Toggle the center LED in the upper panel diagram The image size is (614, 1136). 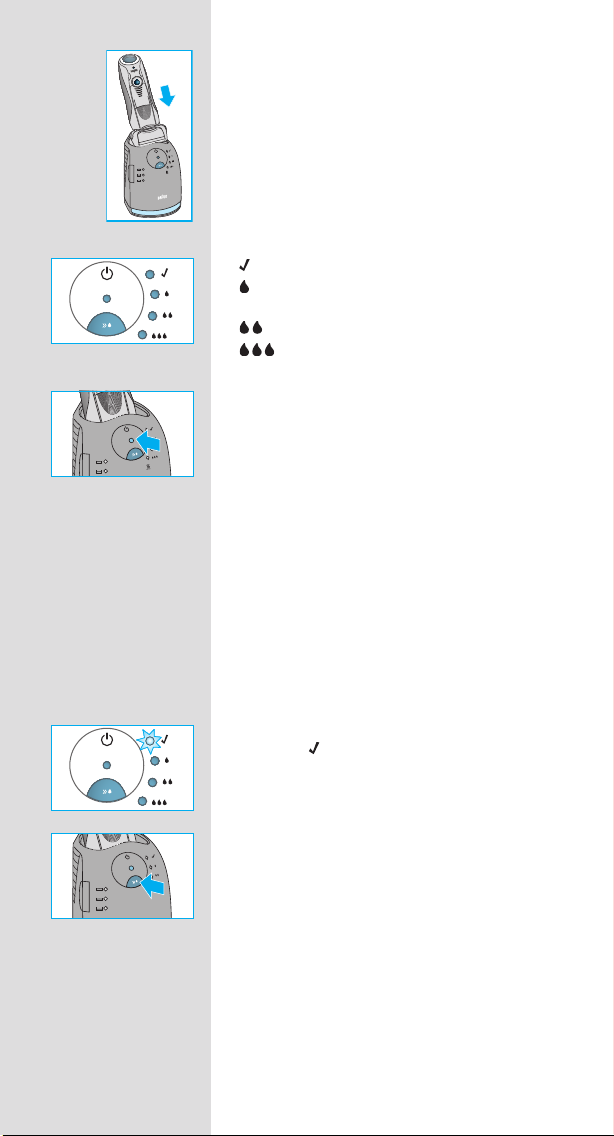(x=107, y=298)
